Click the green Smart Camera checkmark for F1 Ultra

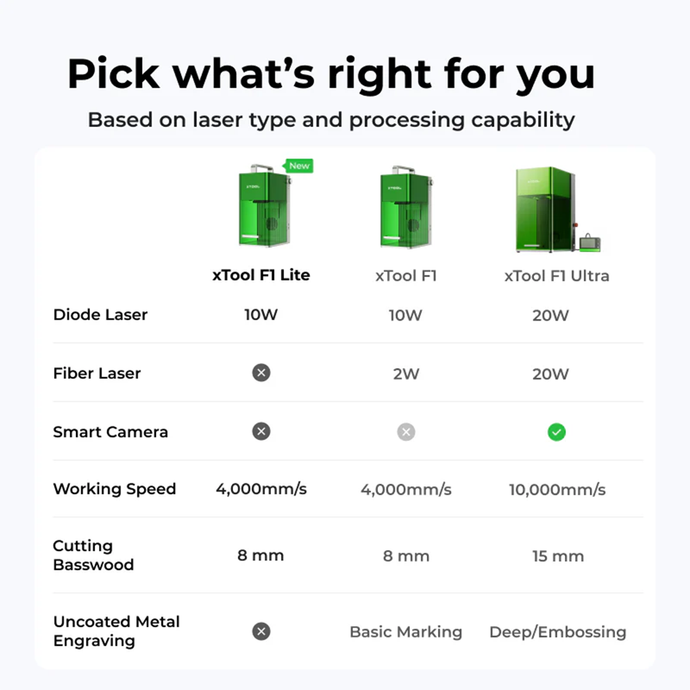click(x=557, y=432)
